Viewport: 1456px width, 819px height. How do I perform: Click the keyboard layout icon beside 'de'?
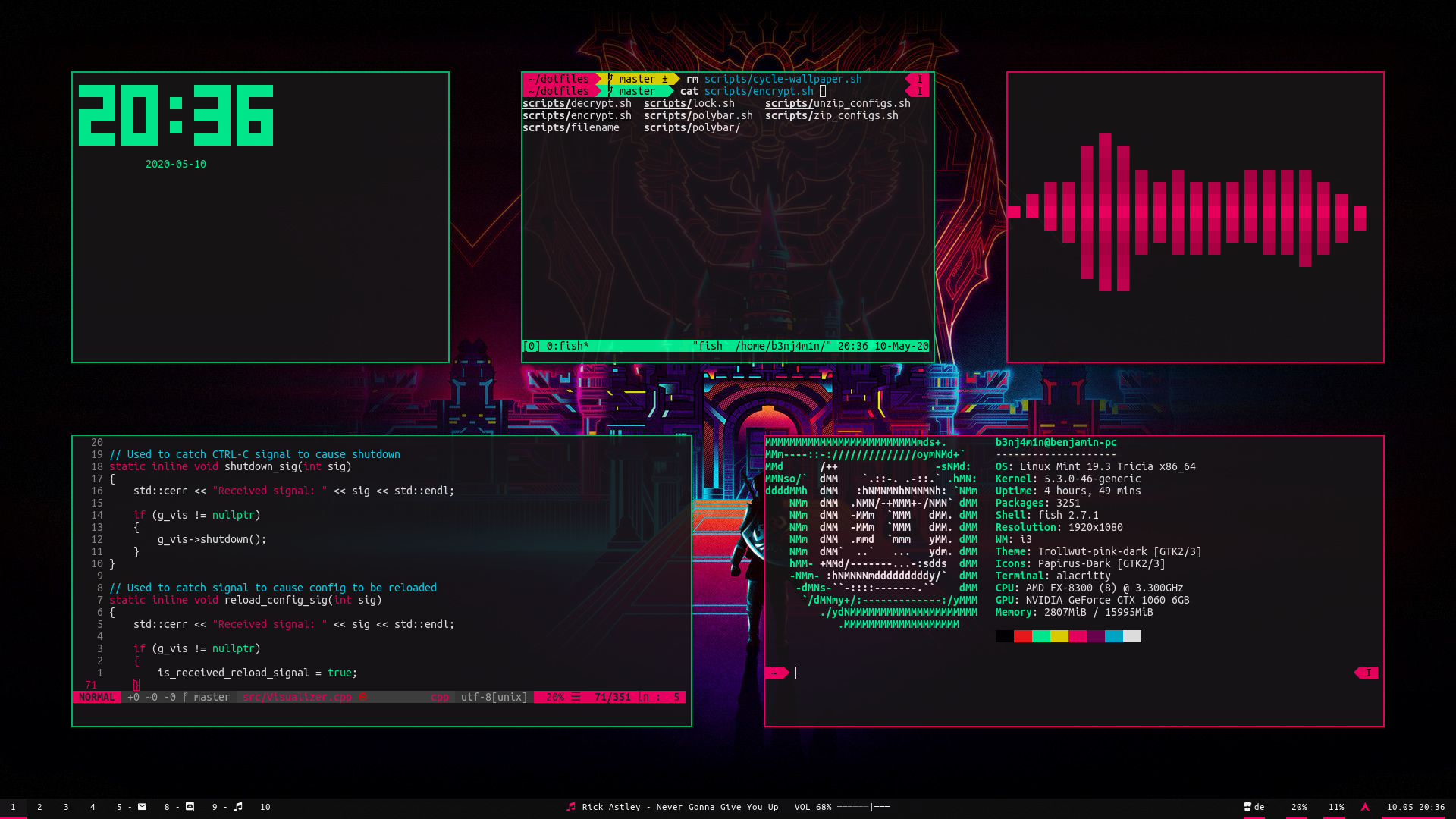[x=1247, y=807]
